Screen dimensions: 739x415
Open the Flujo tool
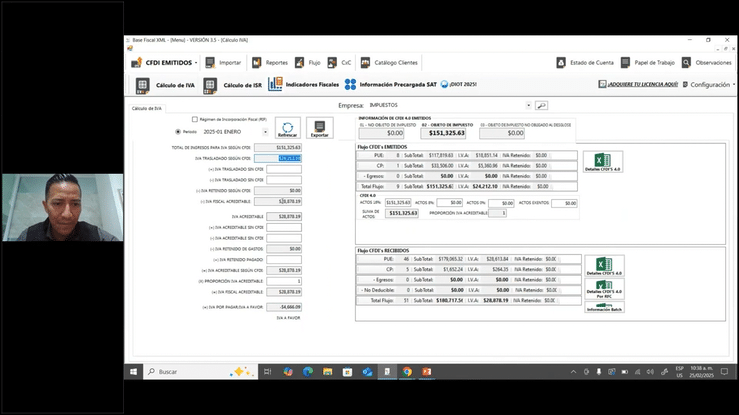tap(307, 63)
